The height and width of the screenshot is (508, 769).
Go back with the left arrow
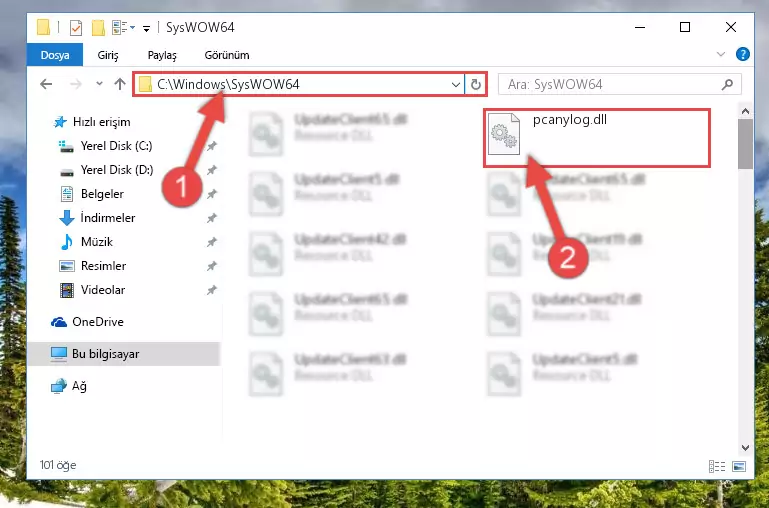(46, 84)
